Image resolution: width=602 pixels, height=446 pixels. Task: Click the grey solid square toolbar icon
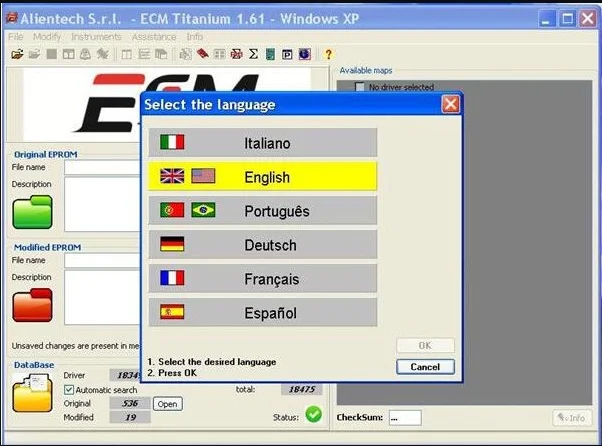coord(51,54)
